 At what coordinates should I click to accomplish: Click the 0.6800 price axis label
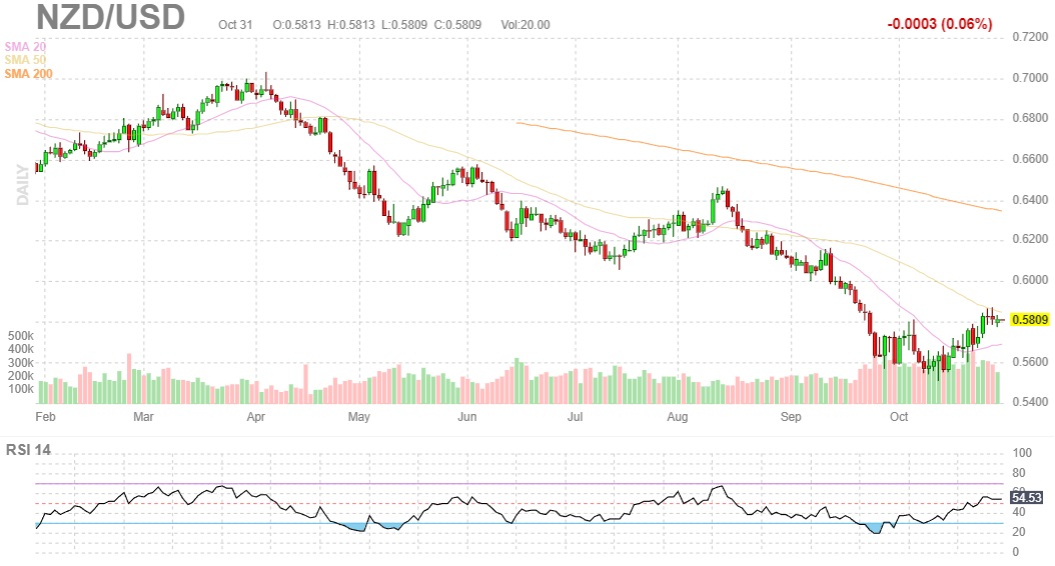[1030, 118]
